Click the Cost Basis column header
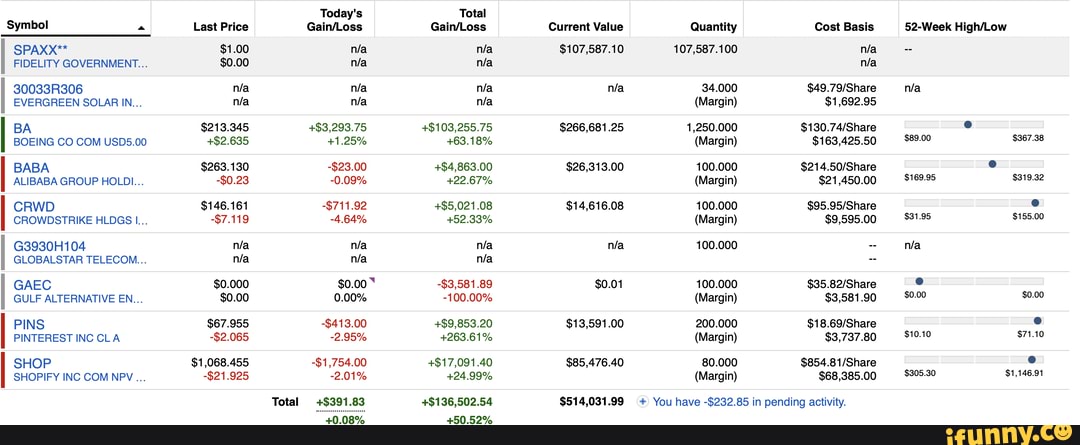The image size is (1080, 445). (844, 27)
